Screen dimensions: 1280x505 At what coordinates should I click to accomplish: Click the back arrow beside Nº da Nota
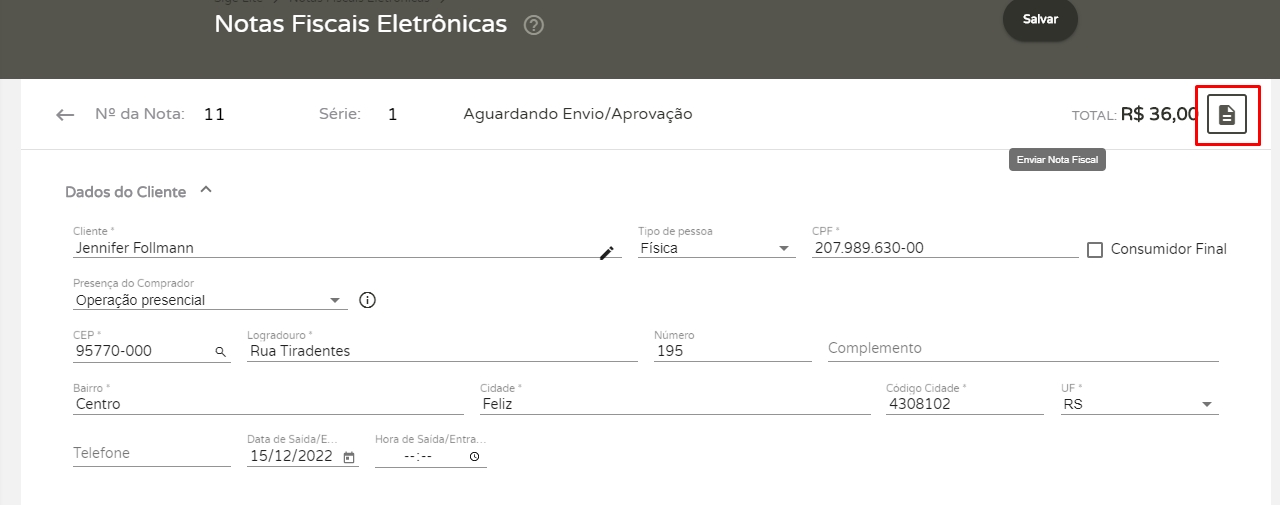point(65,115)
